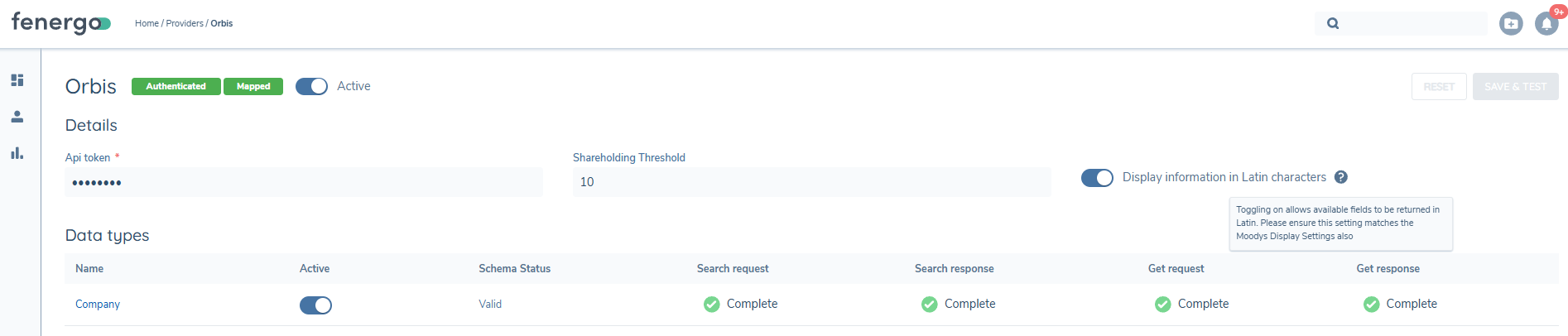
Task: Click the Fenergo logo
Action: point(60,23)
